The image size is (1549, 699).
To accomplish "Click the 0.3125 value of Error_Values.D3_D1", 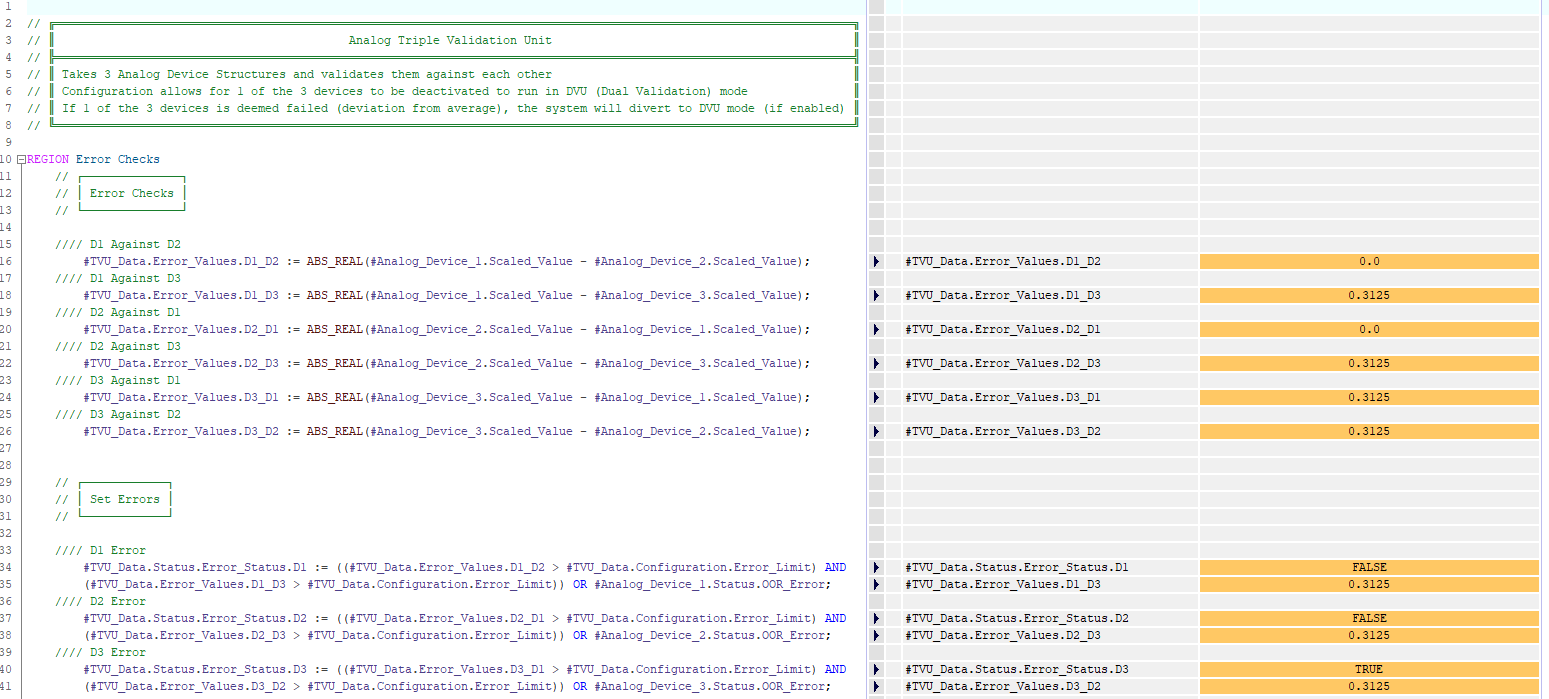I will point(1368,398).
